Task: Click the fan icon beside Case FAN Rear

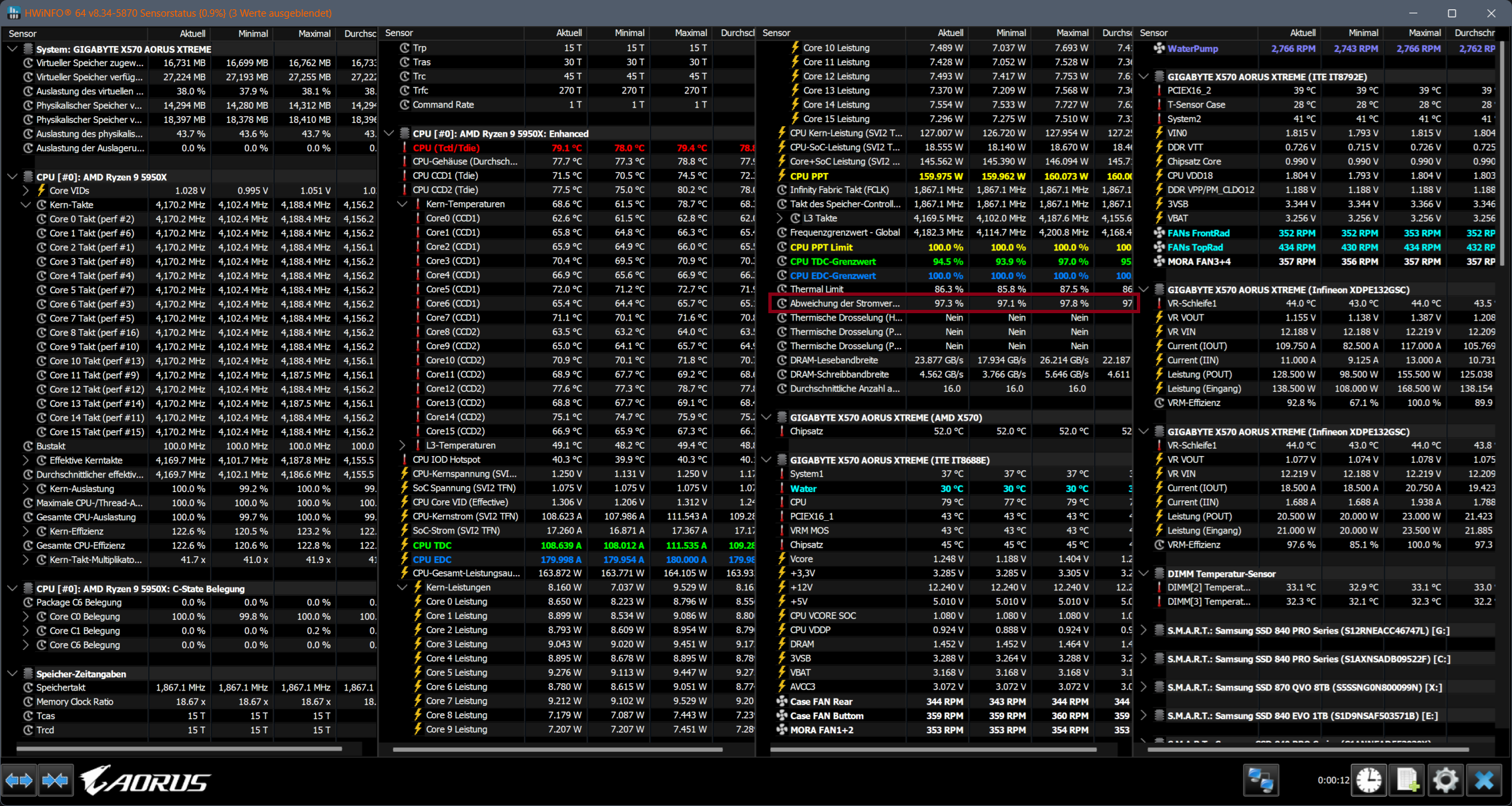Action: tap(782, 701)
